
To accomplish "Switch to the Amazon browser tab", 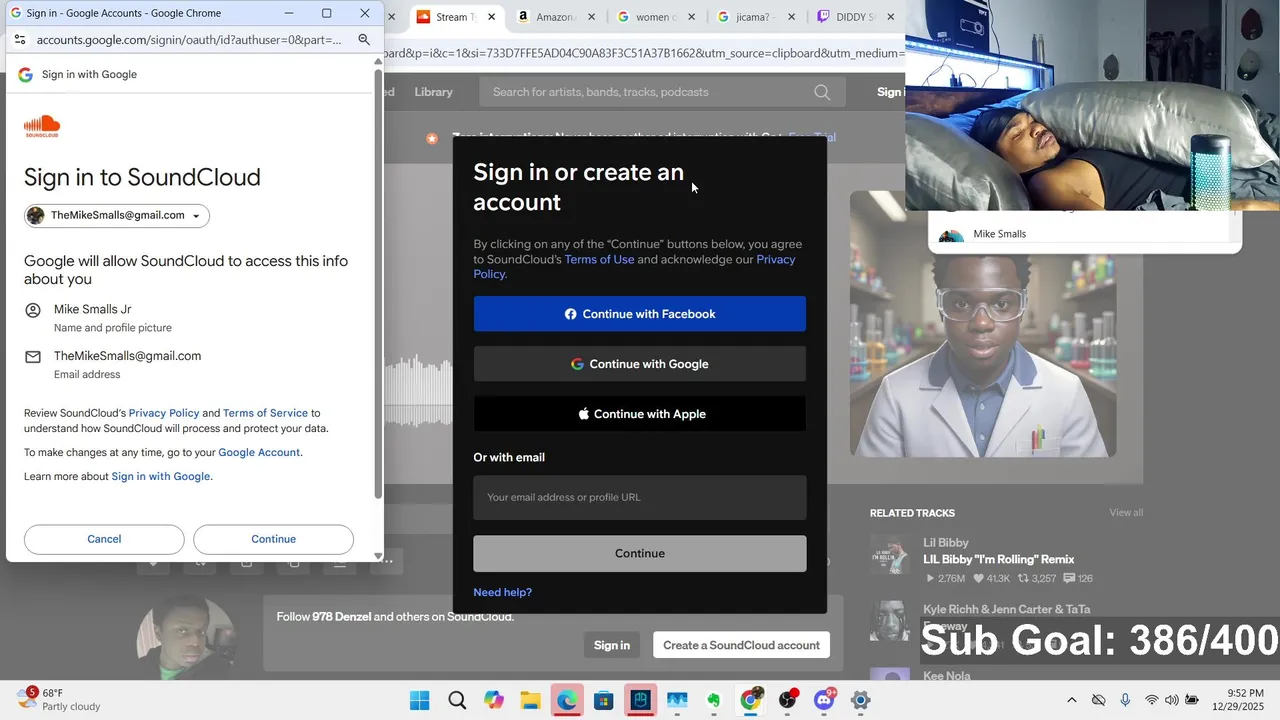I will pyautogui.click(x=555, y=17).
